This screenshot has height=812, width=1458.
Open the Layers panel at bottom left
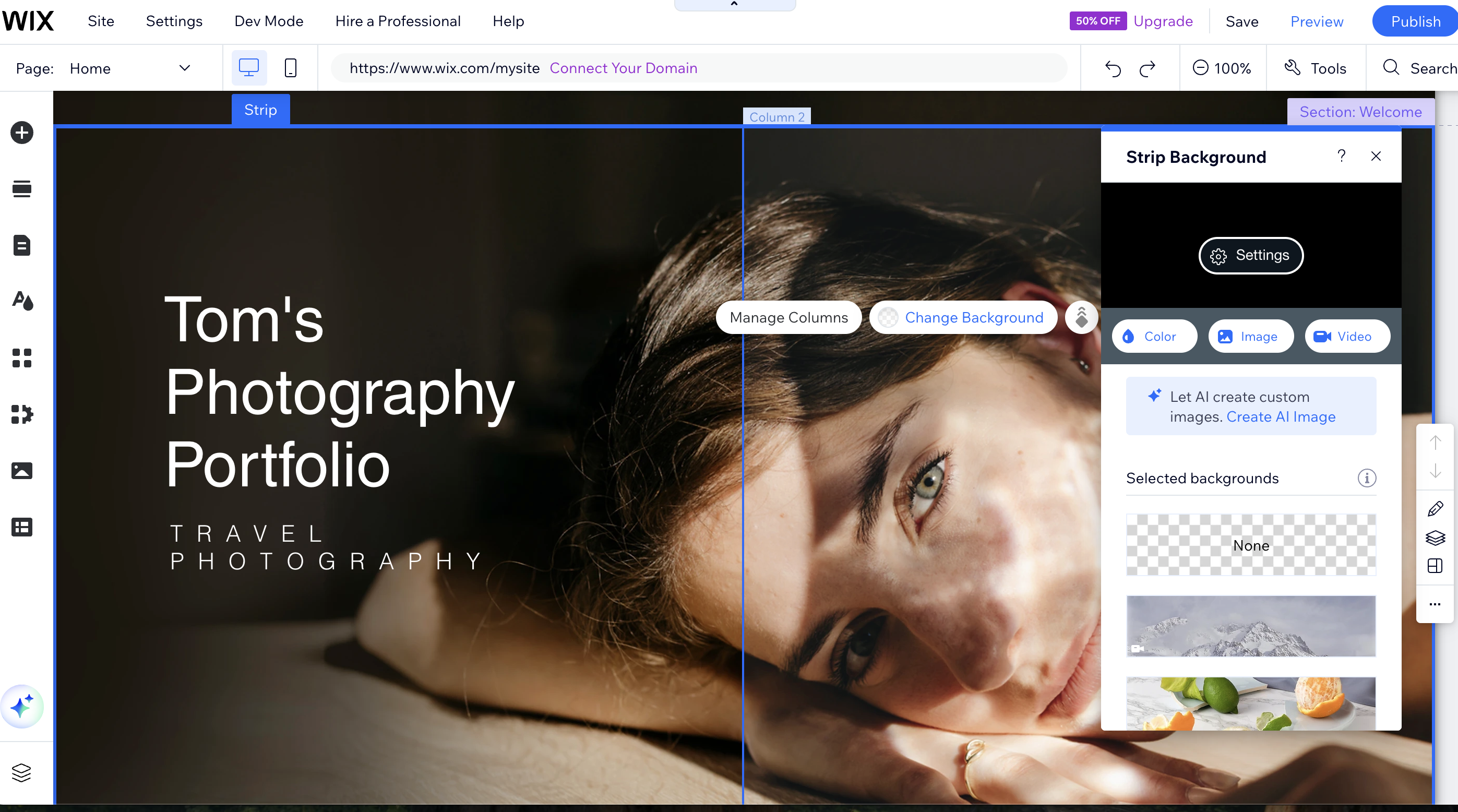pos(21,772)
